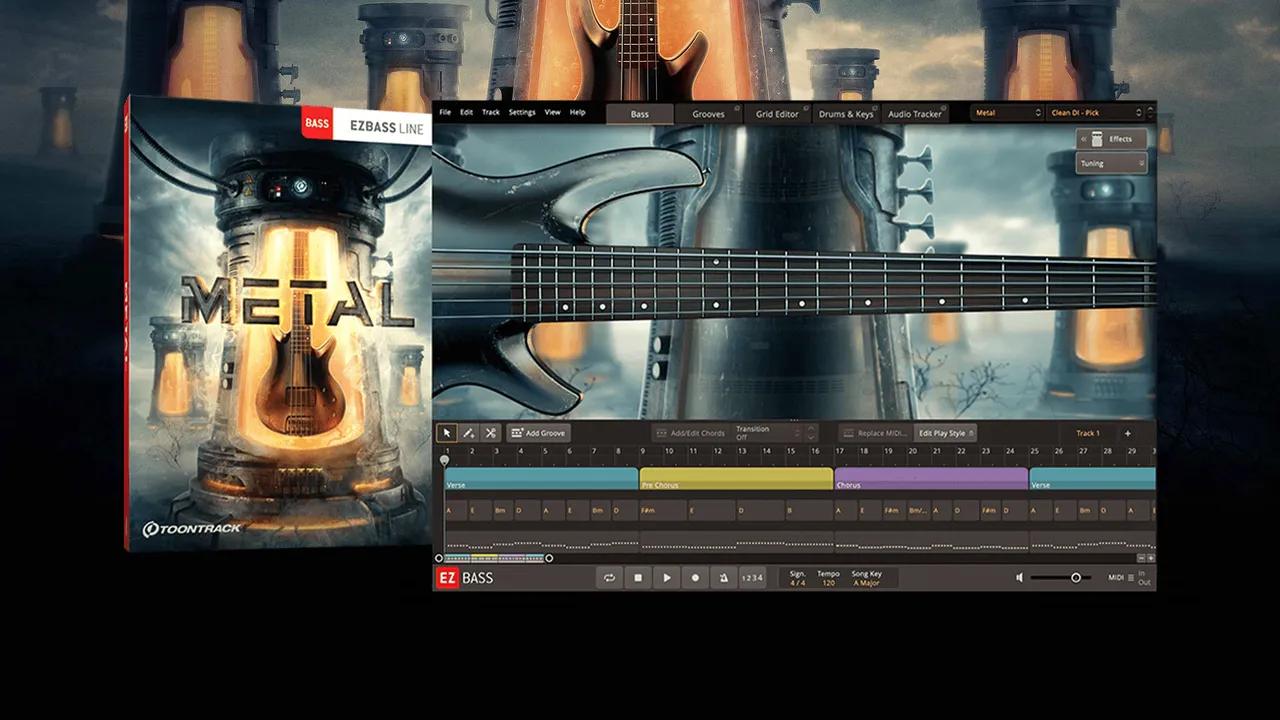1280x720 pixels.
Task: Mute audio with speaker icon
Action: (x=1020, y=578)
